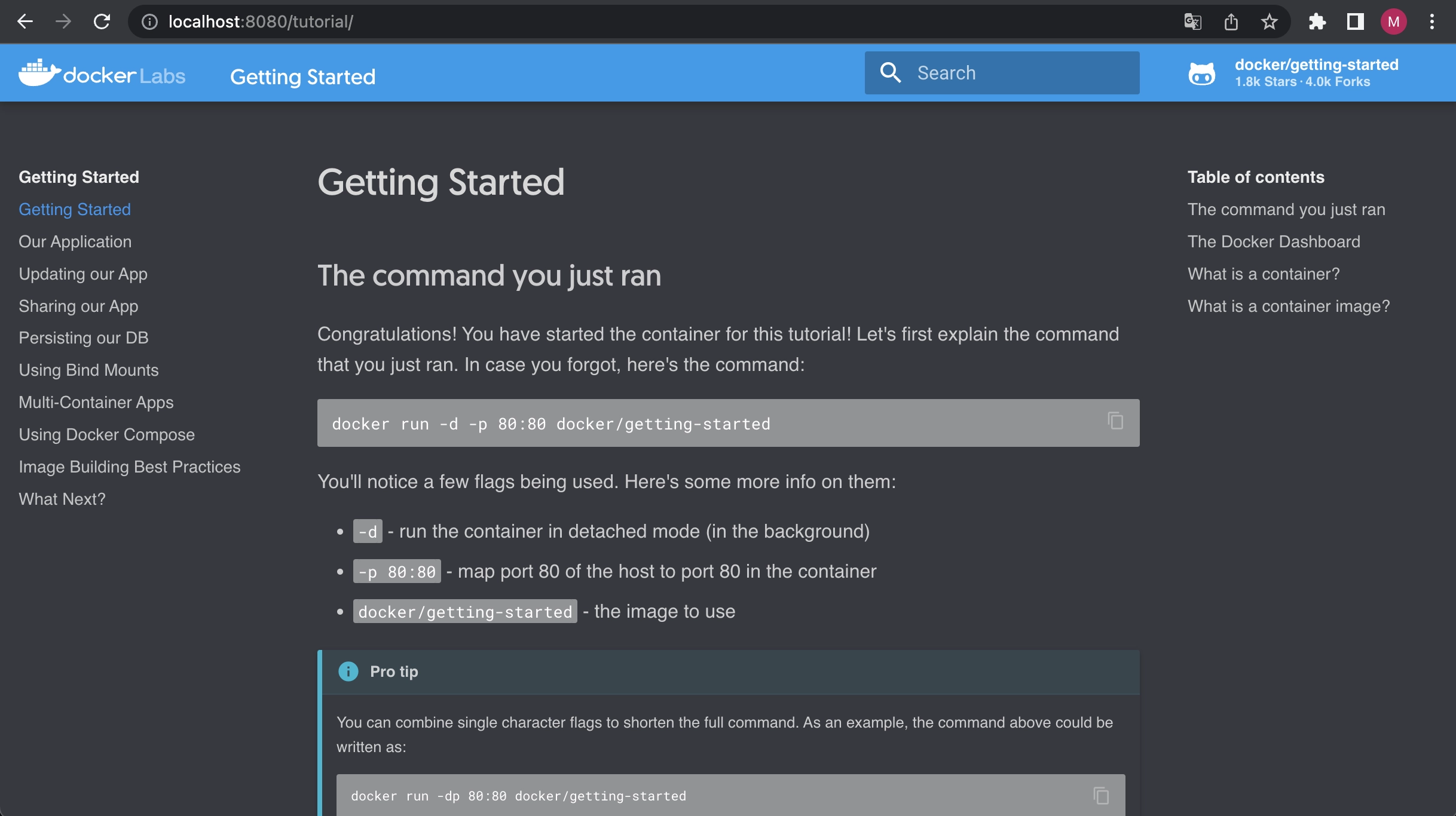Open What Next? page

[62, 499]
